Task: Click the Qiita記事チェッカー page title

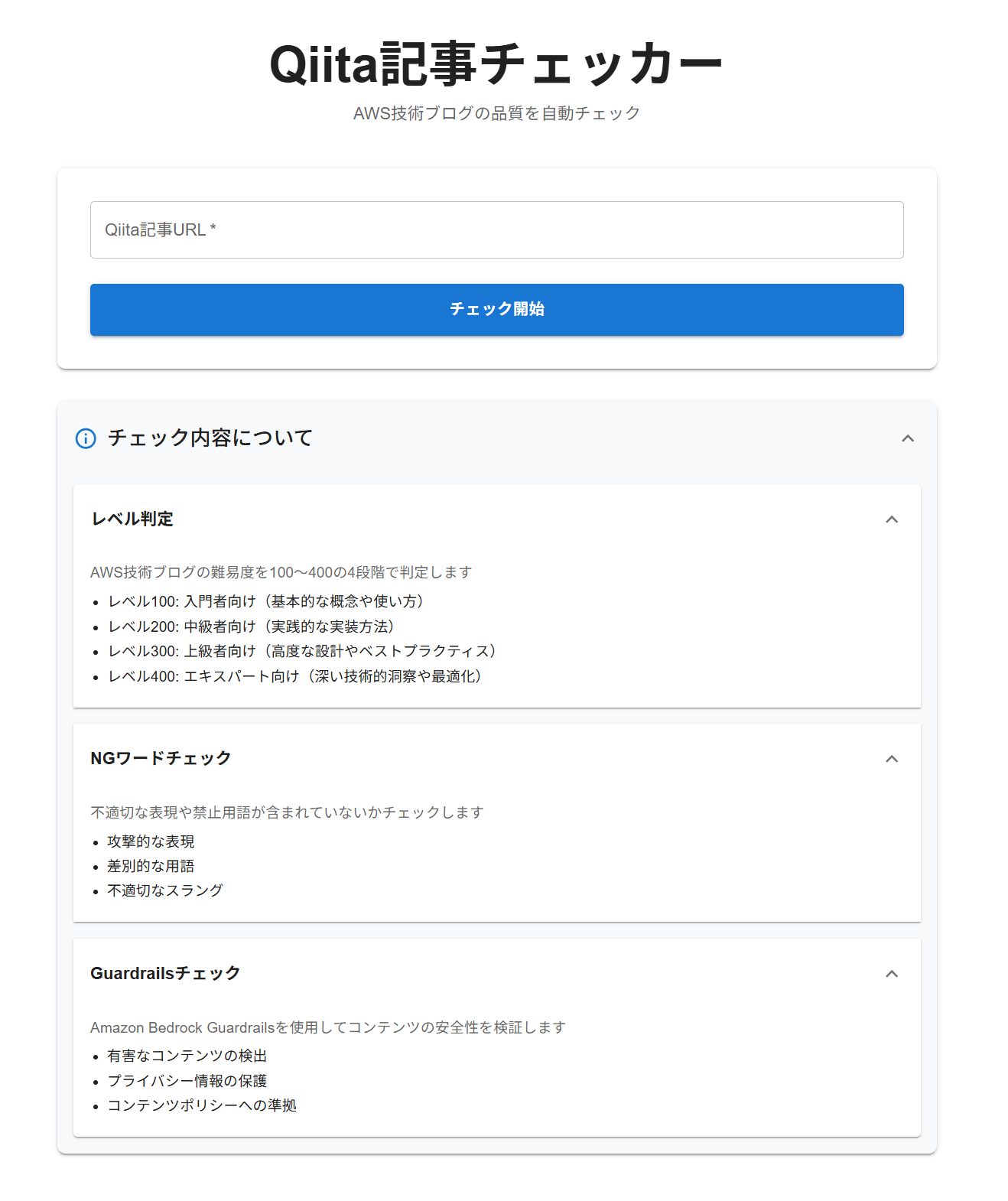Action: click(496, 64)
